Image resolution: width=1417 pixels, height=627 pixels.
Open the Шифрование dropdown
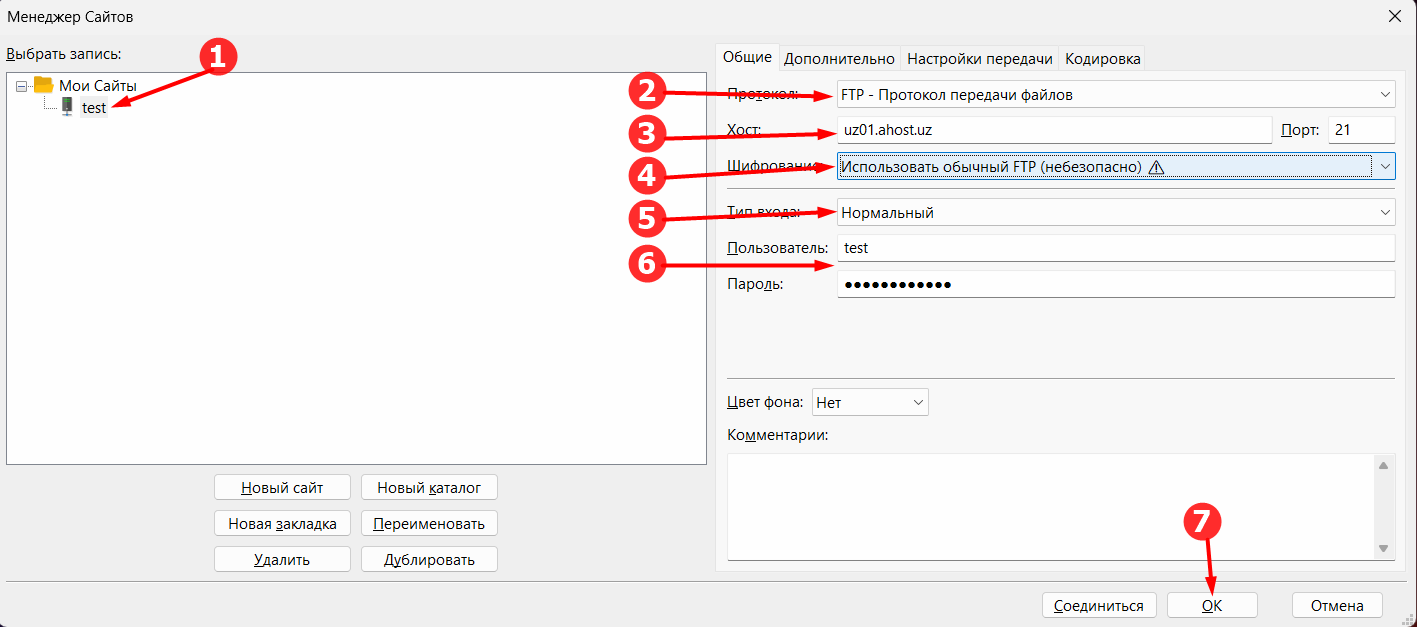(x=1116, y=167)
